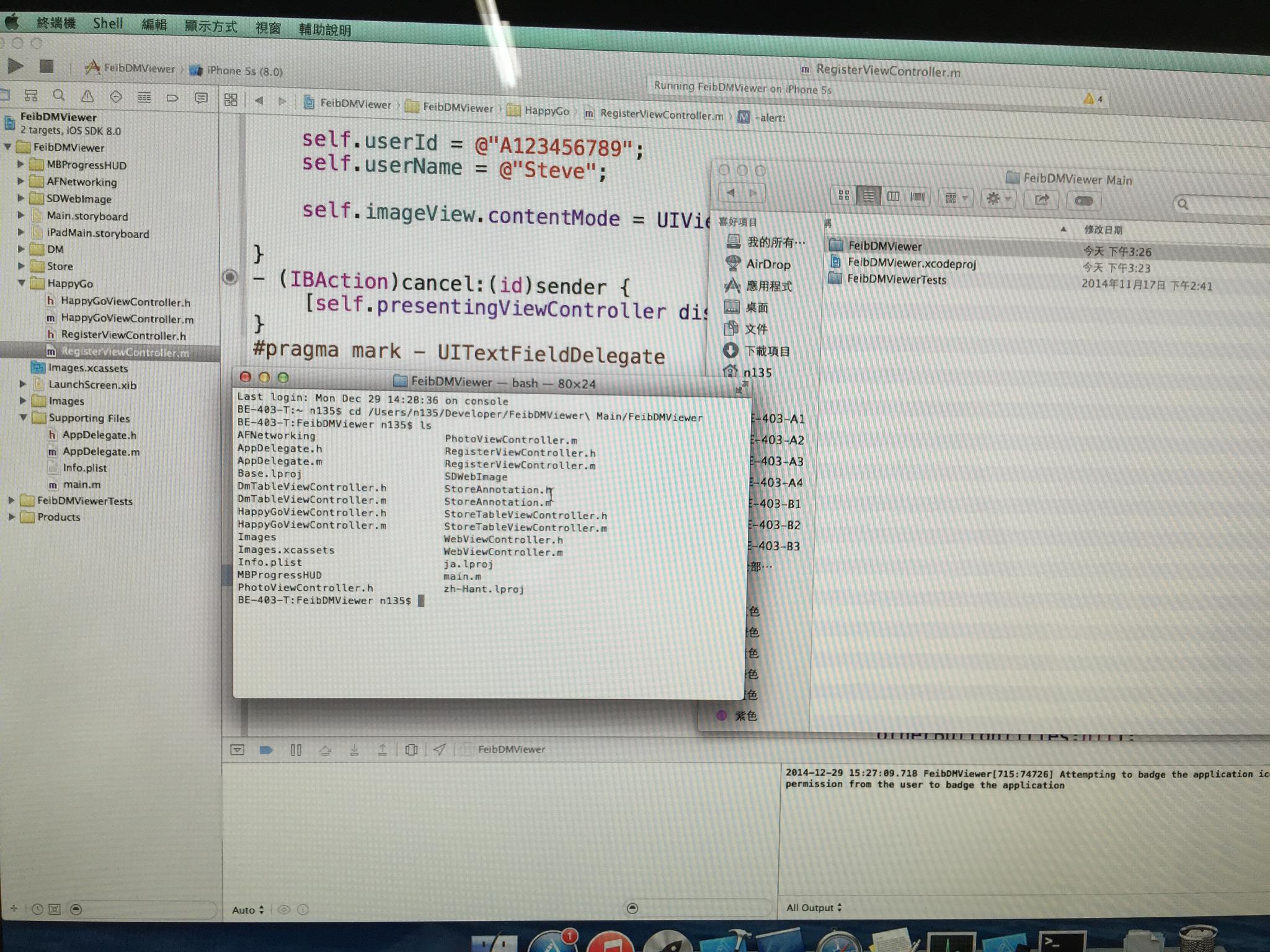The height and width of the screenshot is (952, 1270).
Task: Collapse the FeibDMViewer group in navigator
Action: point(7,147)
